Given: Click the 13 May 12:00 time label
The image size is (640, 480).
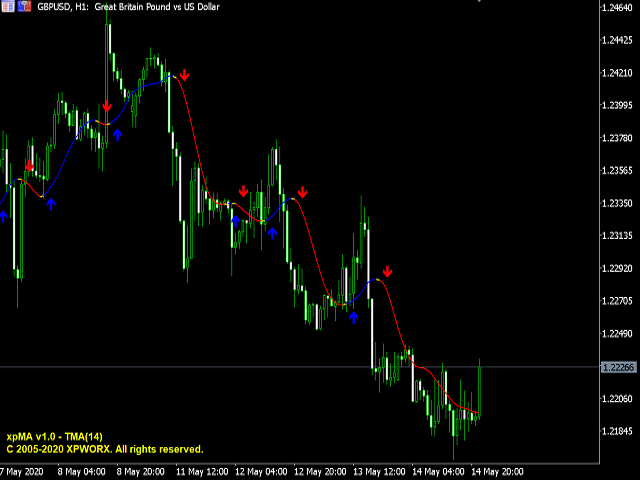Looking at the screenshot, I should [x=379, y=472].
